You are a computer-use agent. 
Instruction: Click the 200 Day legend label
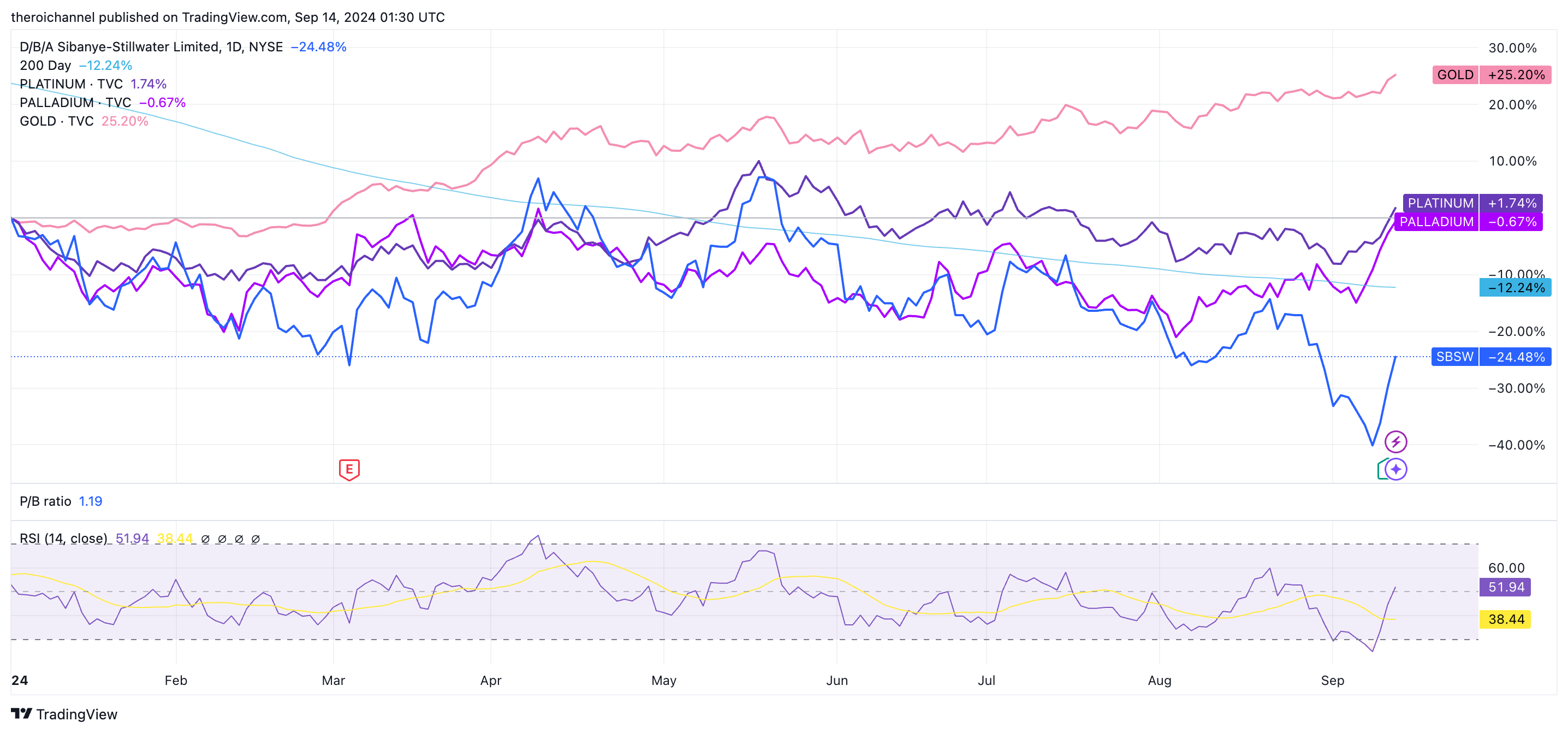45,65
